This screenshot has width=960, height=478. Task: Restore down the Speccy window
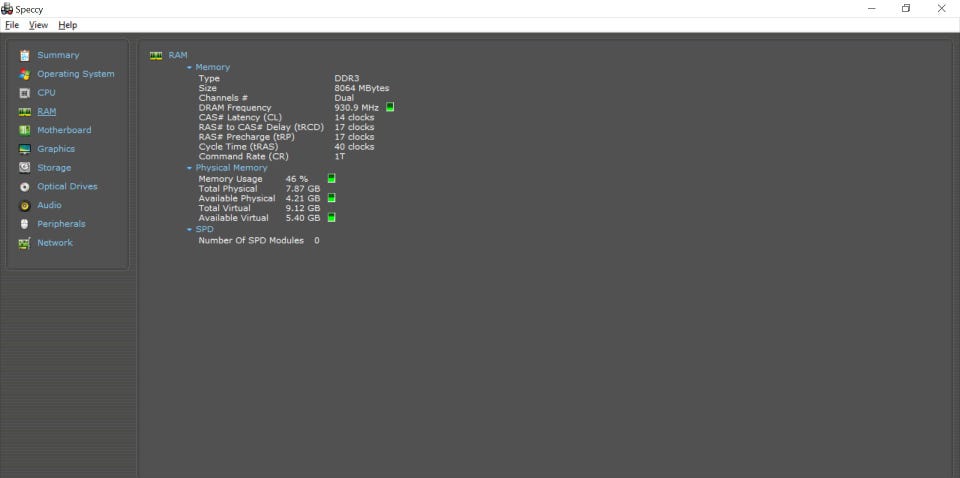906,9
